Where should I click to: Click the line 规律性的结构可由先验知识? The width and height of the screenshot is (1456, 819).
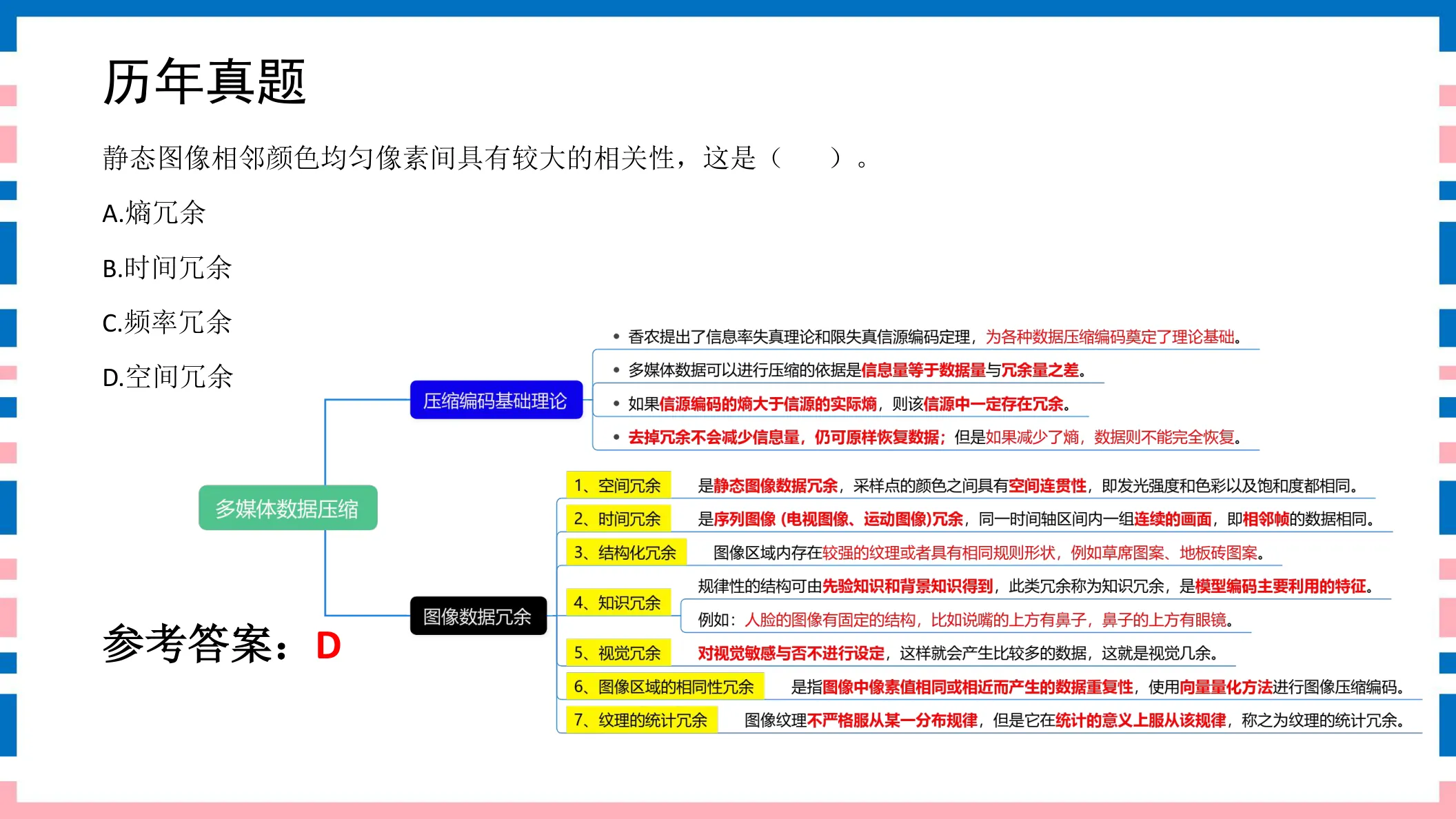point(1036,586)
